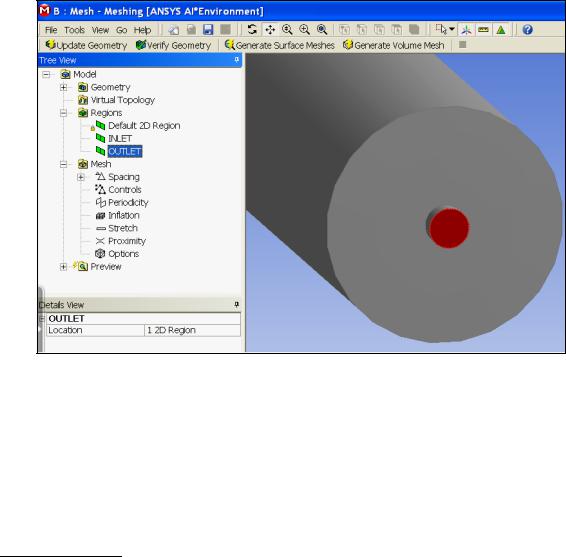Click the New file toolbar icon

click(x=174, y=30)
